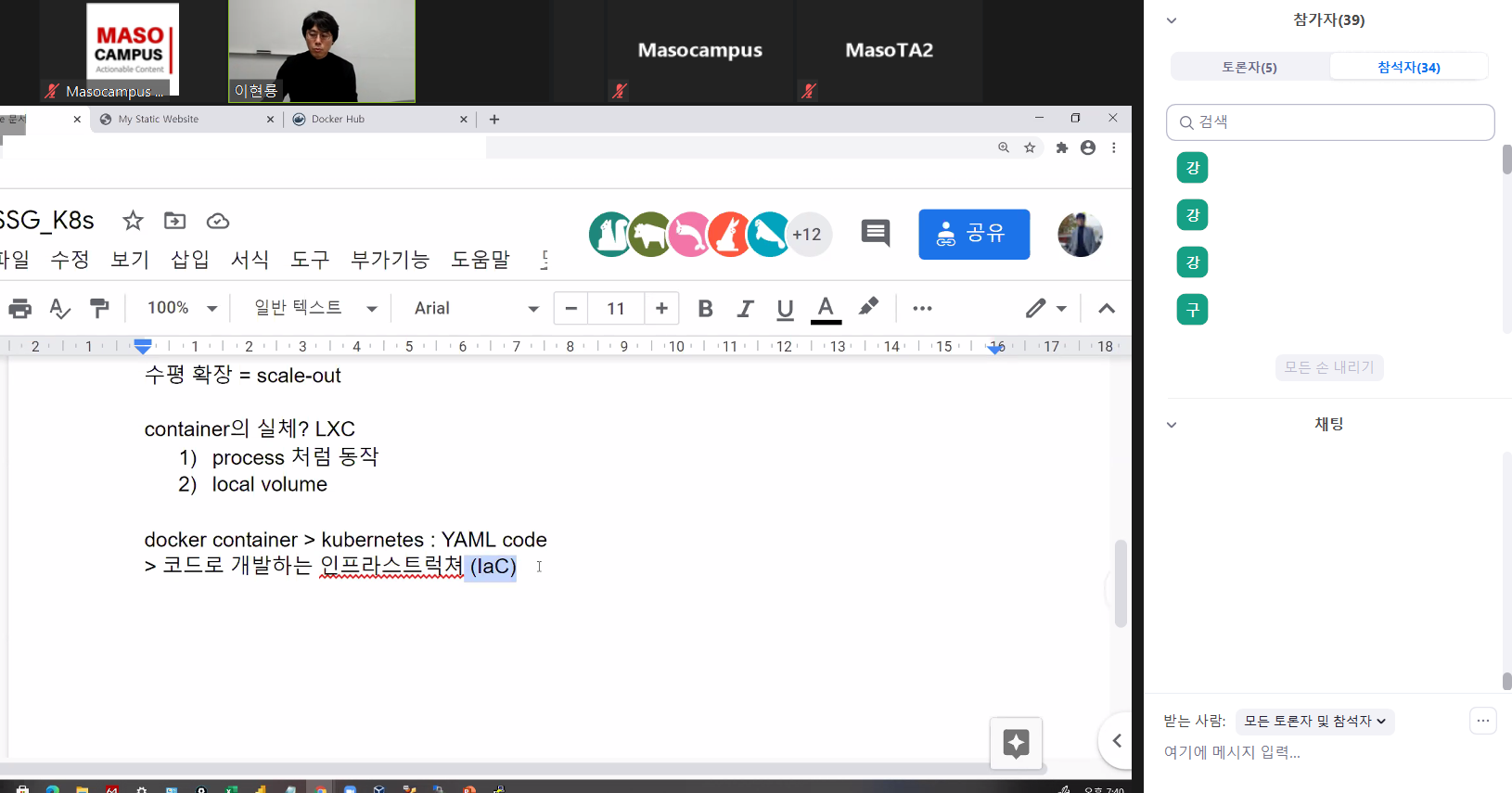Toggle italic formatting
The height and width of the screenshot is (793, 1512).
pos(745,309)
